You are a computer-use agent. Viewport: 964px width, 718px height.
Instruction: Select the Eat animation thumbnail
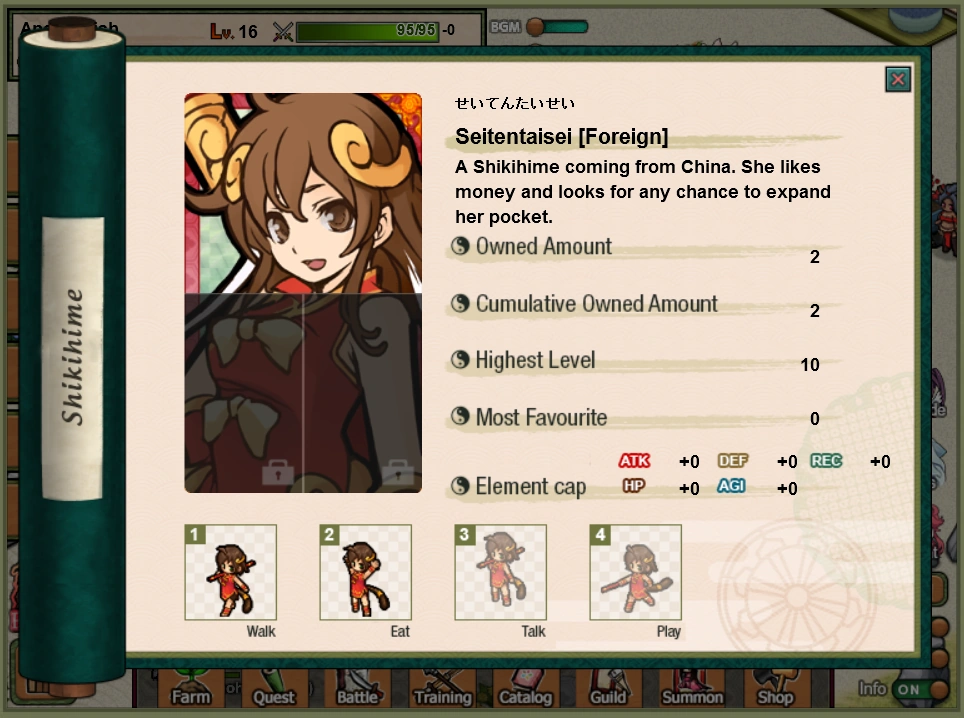[x=365, y=572]
